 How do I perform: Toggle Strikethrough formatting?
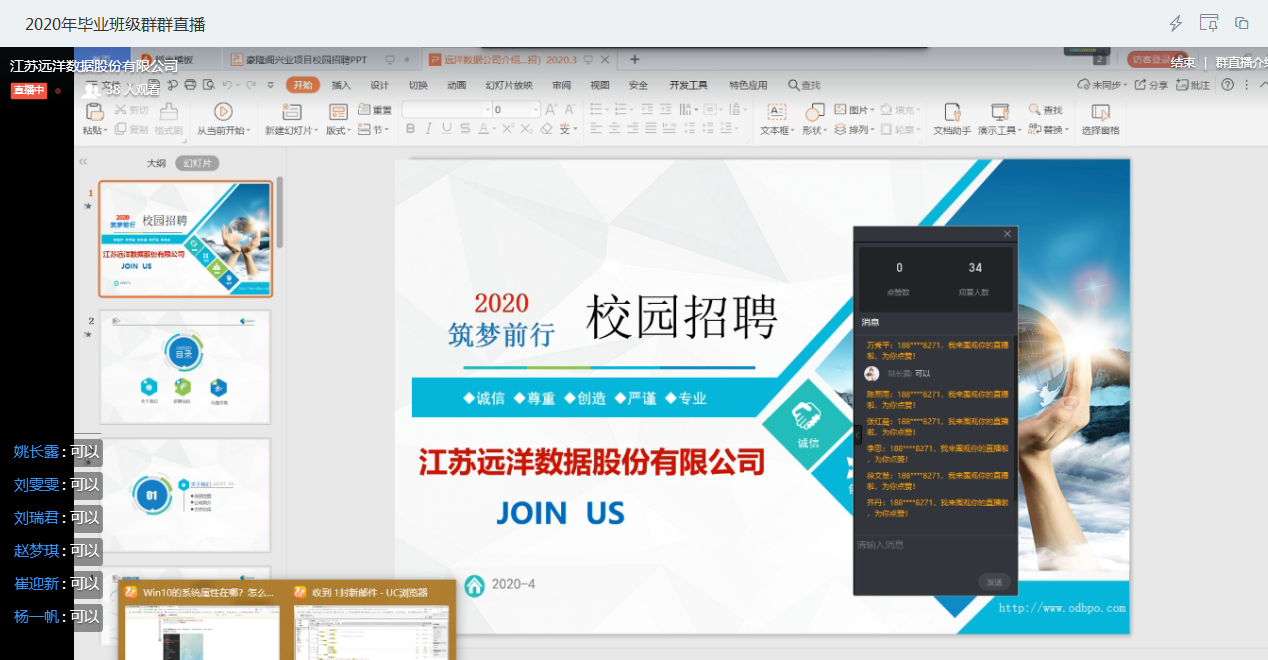click(x=464, y=129)
